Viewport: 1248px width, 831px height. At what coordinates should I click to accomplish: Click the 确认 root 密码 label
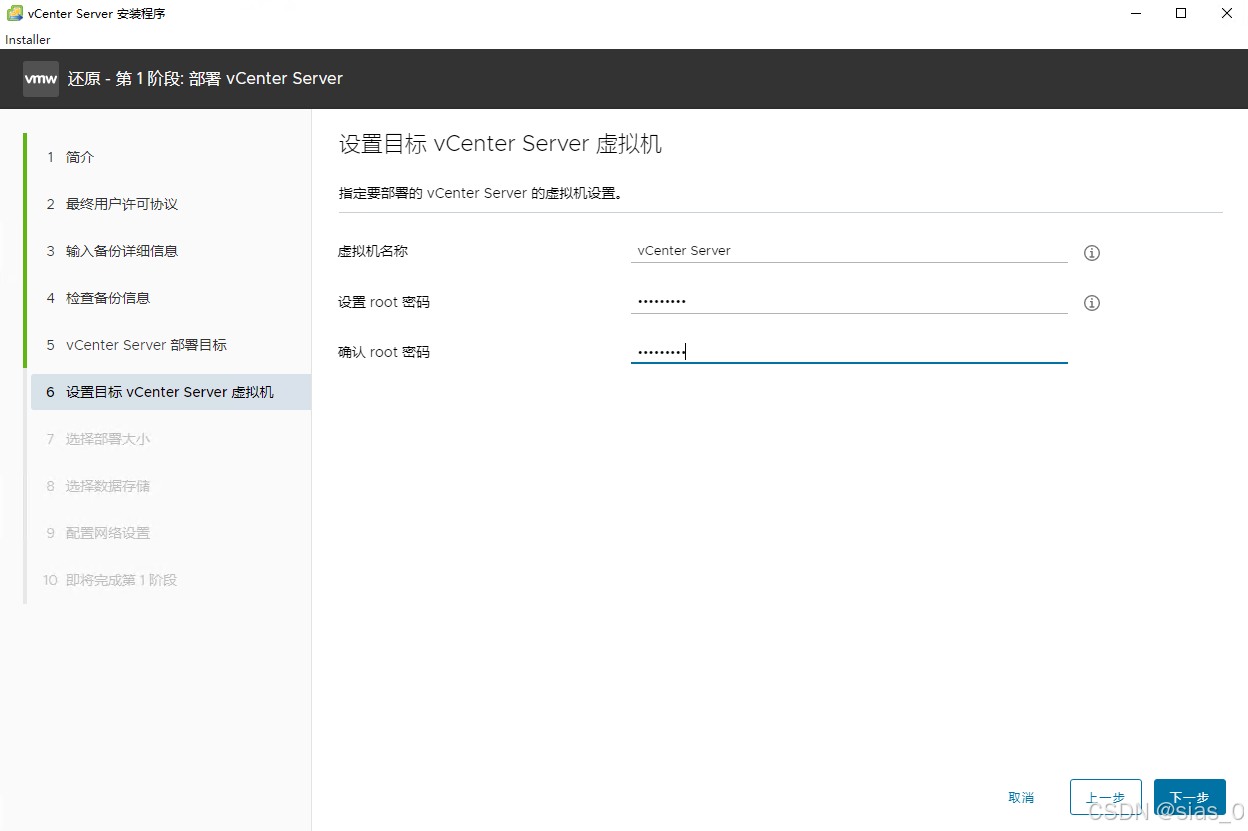click(x=384, y=352)
